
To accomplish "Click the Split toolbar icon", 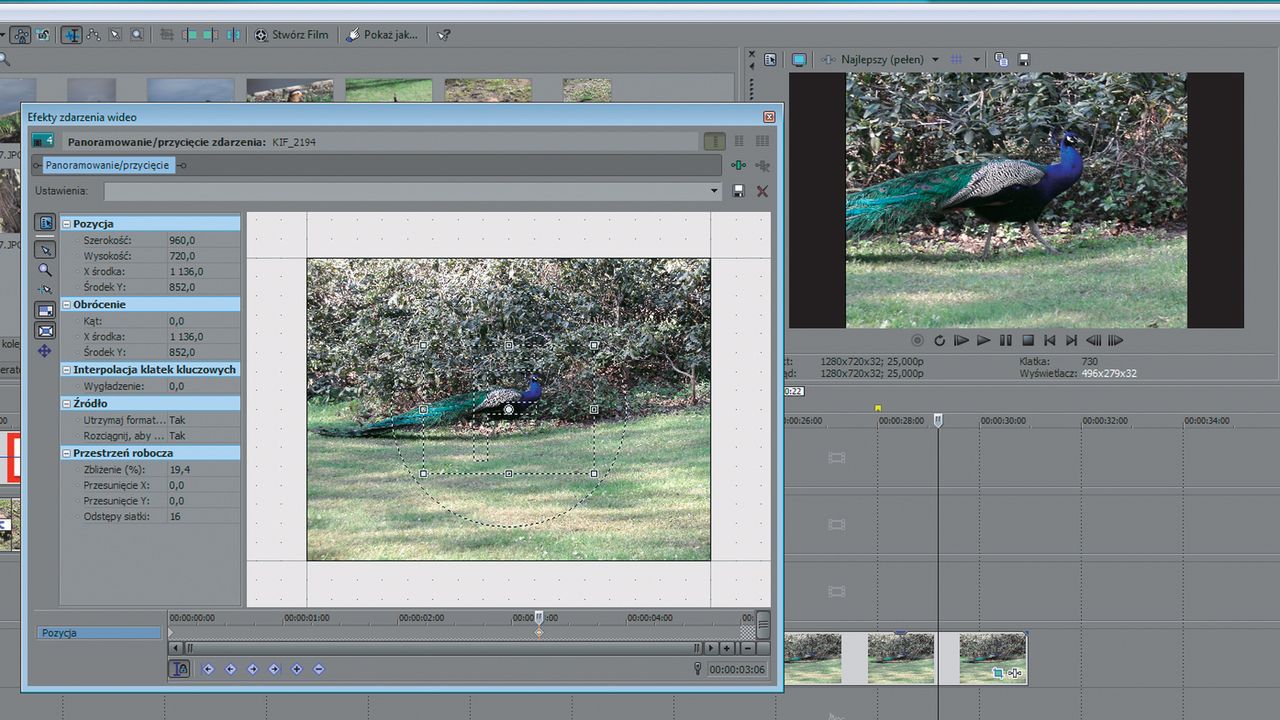I will (x=233, y=34).
